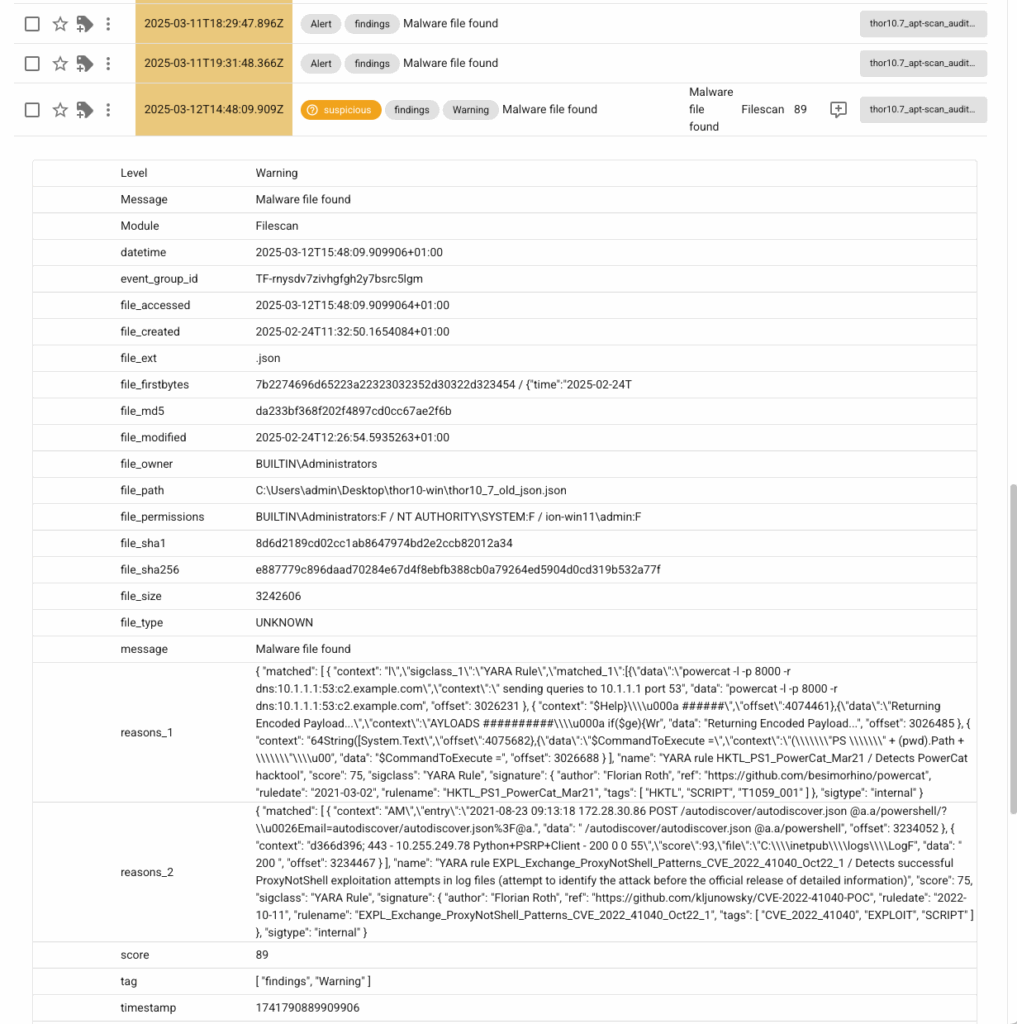The width and height of the screenshot is (1017, 1024).
Task: Click the Level value Warning
Action: point(276,173)
